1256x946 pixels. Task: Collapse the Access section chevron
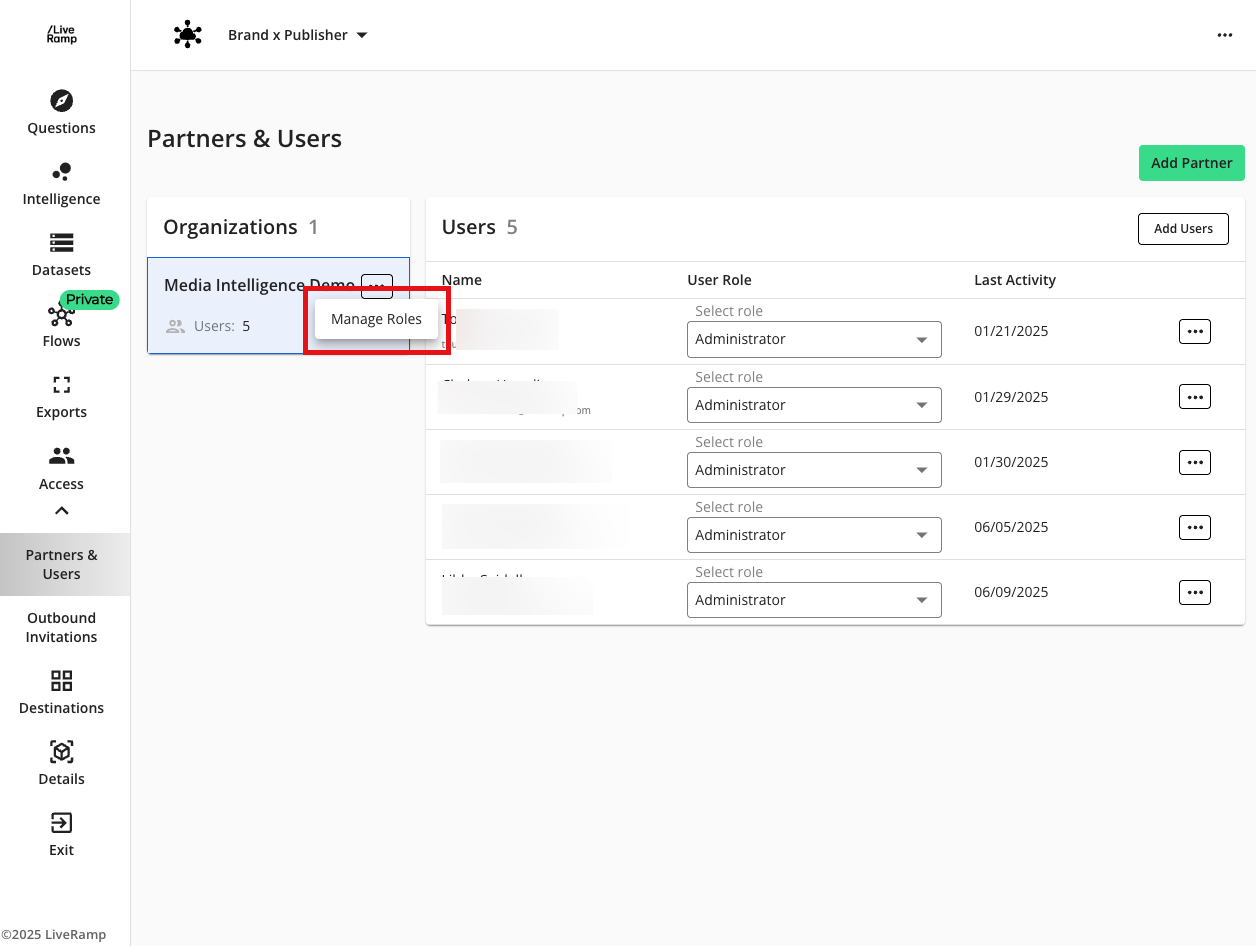61,511
